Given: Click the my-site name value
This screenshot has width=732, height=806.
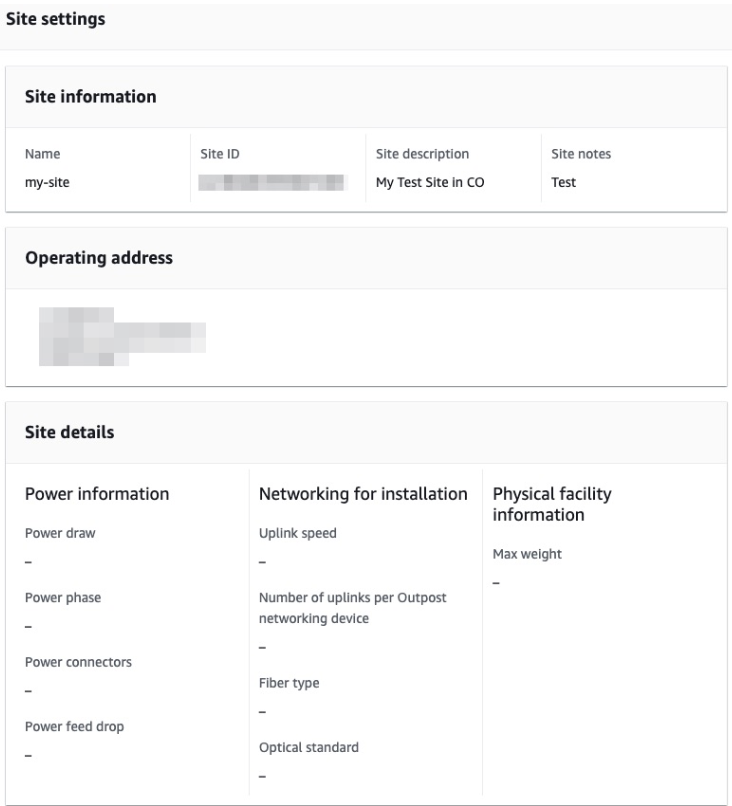Looking at the screenshot, I should coord(47,183).
